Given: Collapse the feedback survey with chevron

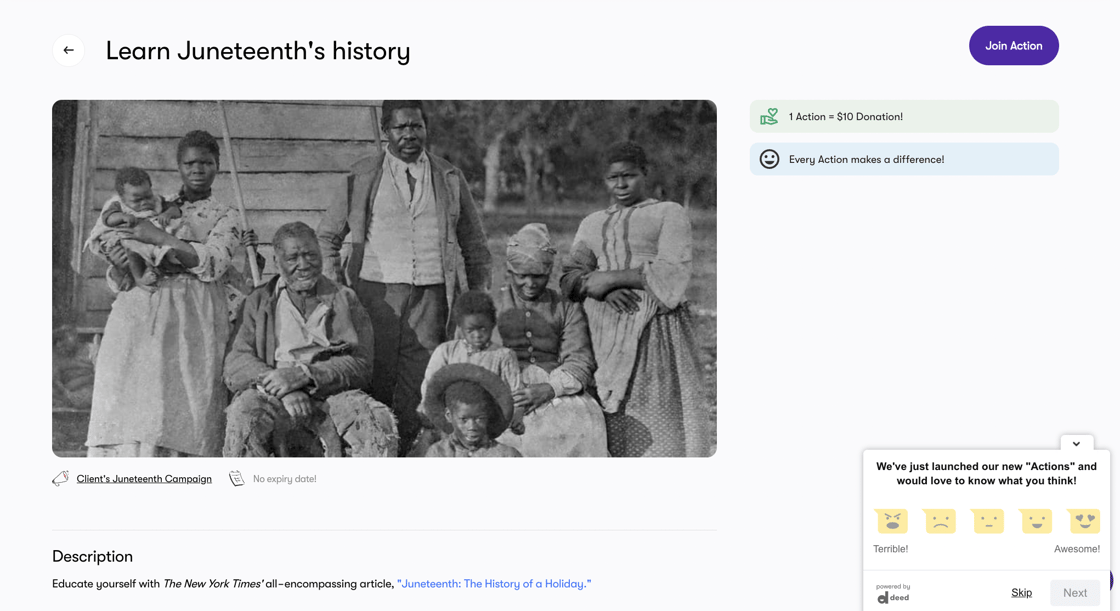Looking at the screenshot, I should click(1076, 444).
